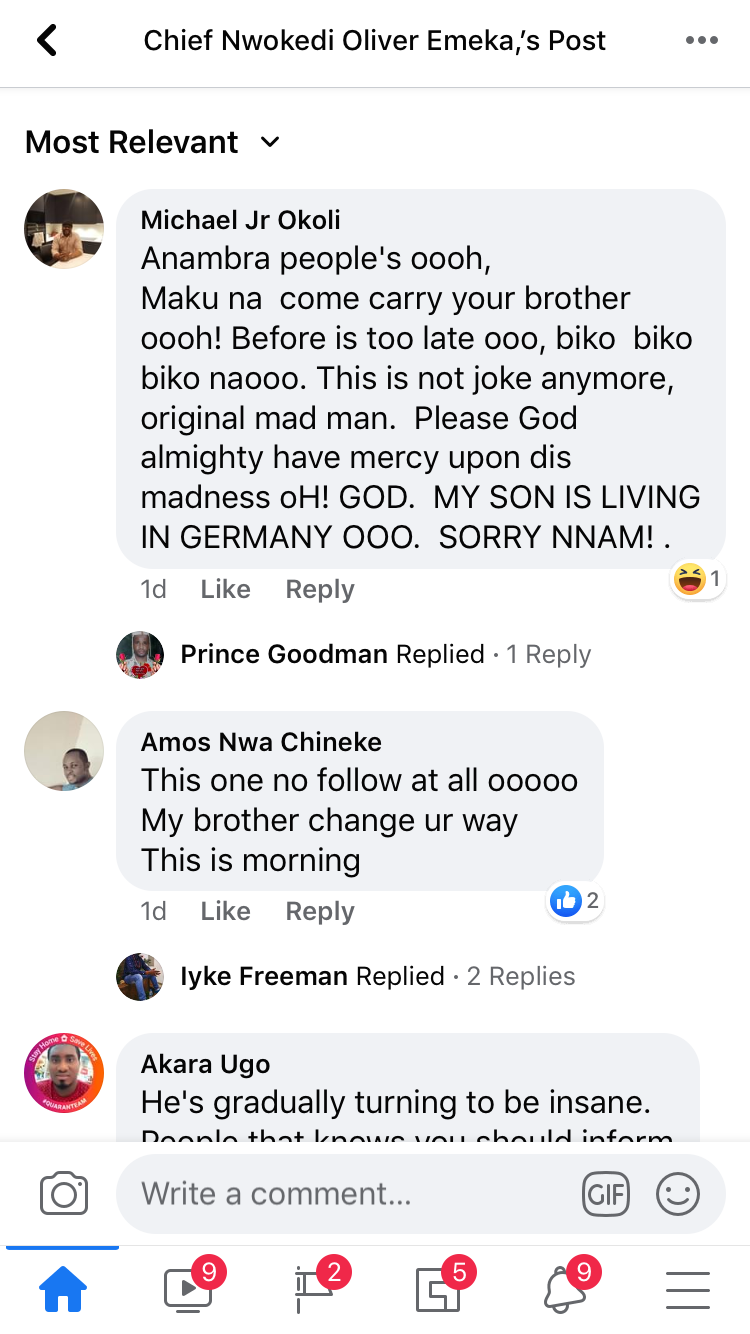This screenshot has width=750, height=1334.
Task: Open the Watch video tab
Action: (189, 1290)
